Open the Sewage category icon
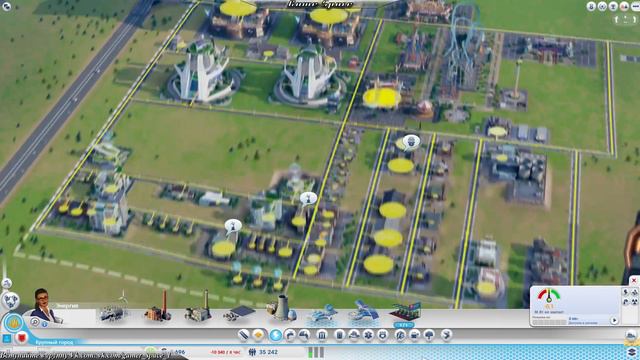The height and width of the screenshot is (360, 640). tap(304, 335)
